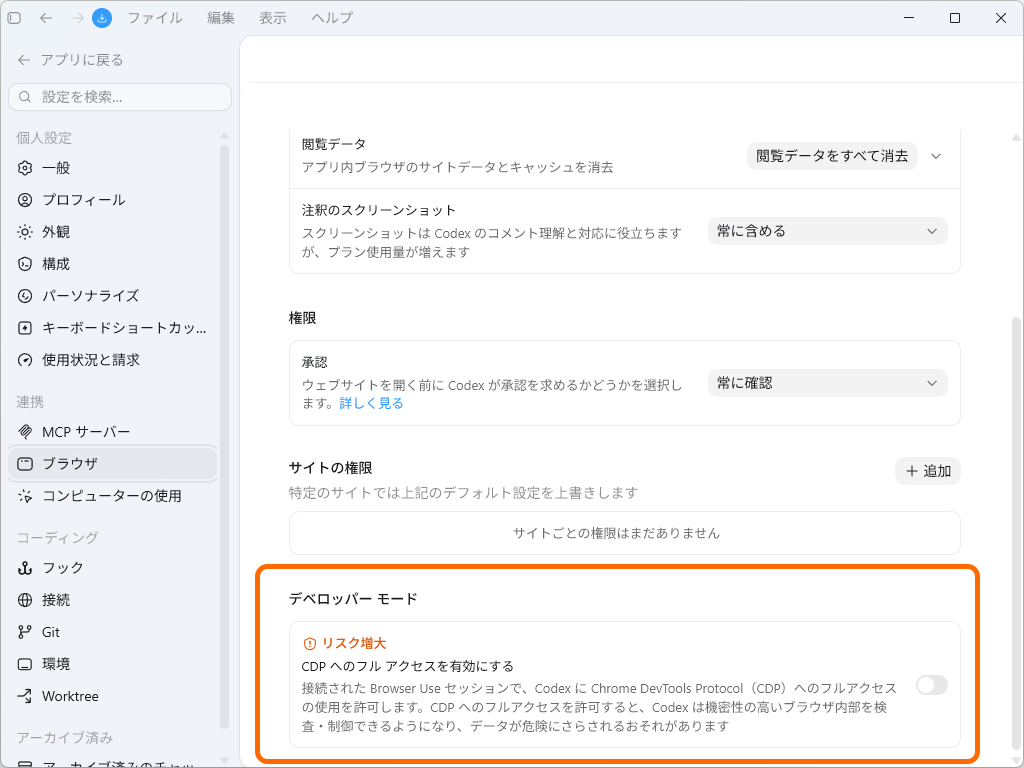Image resolution: width=1024 pixels, height=768 pixels.
Task: Expand chevron beside 閲覧データをすべて消去
Action: tap(936, 156)
